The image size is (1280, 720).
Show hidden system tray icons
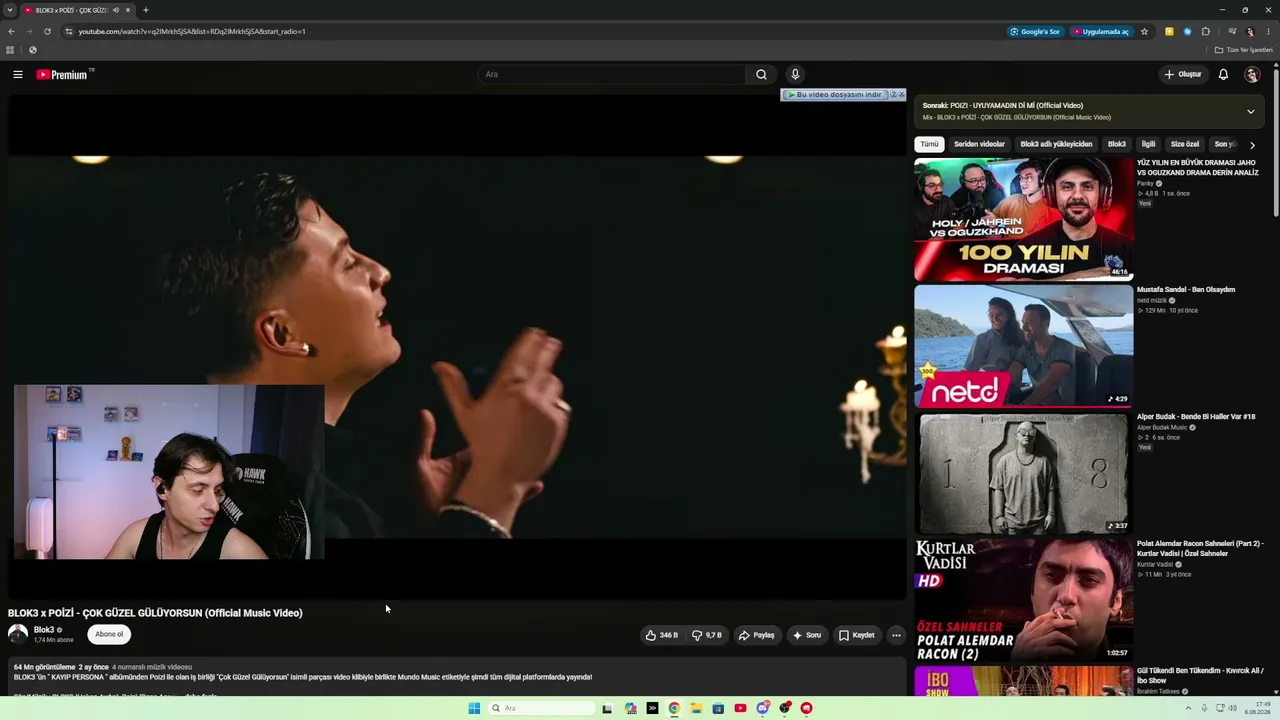(1189, 708)
